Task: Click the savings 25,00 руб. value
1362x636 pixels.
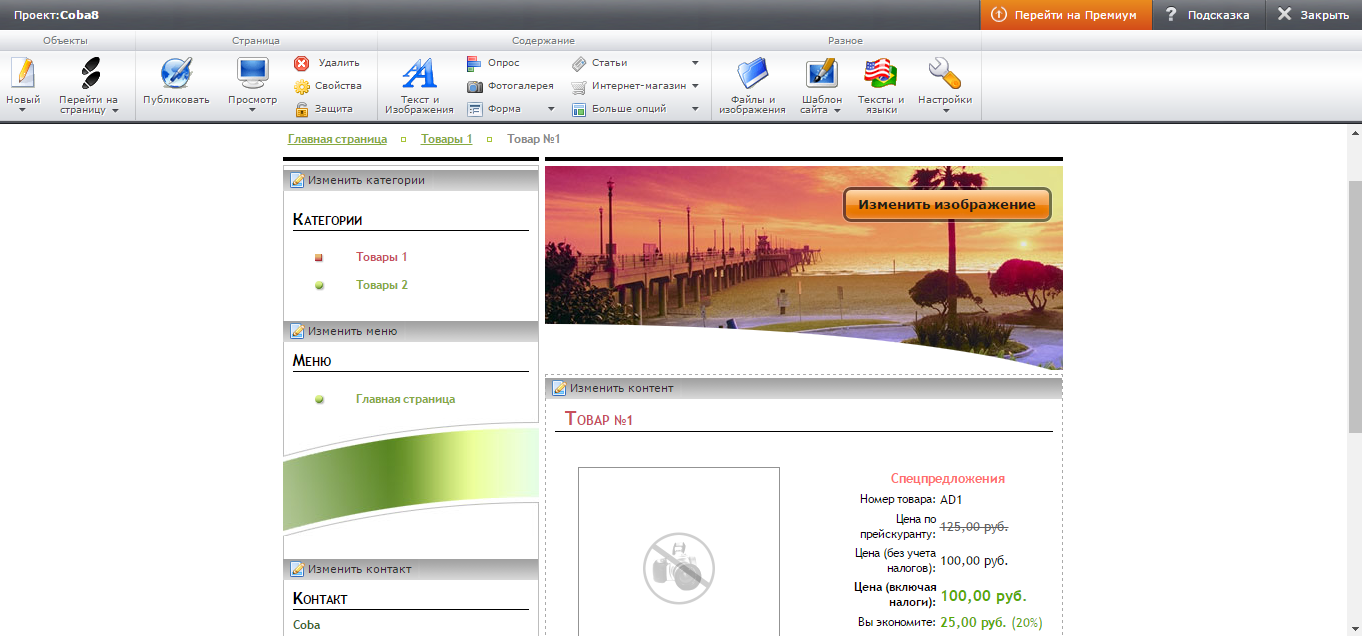Action: point(973,622)
